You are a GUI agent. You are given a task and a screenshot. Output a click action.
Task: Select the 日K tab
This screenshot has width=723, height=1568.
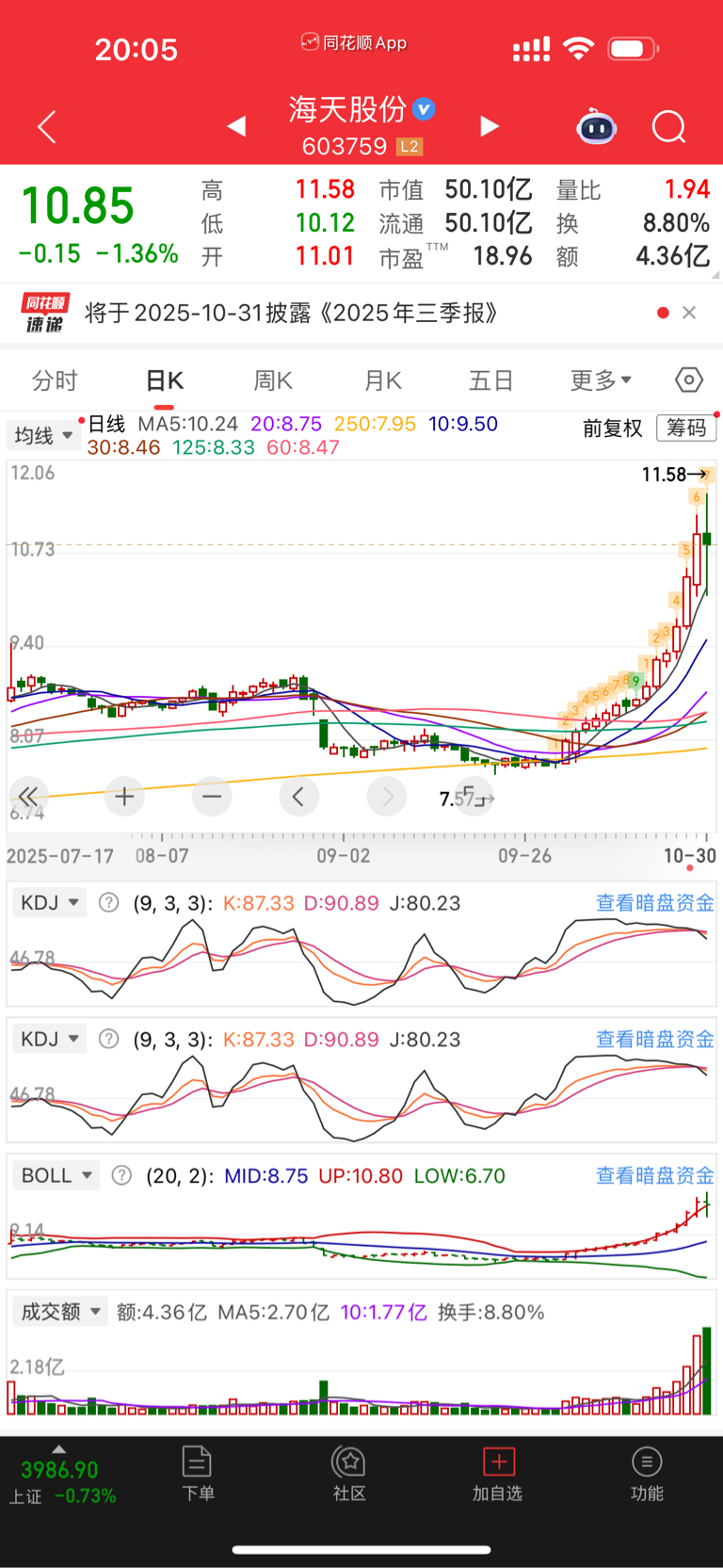coord(165,380)
